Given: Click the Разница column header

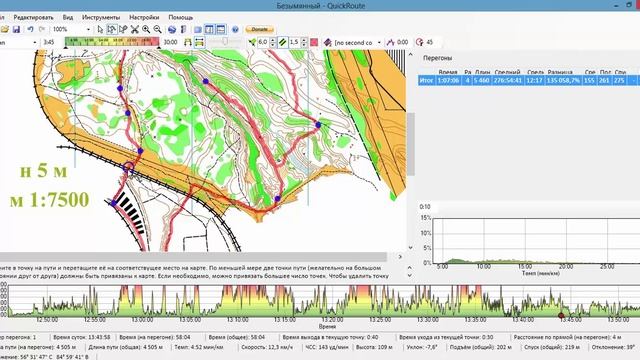Looking at the screenshot, I should click(x=560, y=72).
